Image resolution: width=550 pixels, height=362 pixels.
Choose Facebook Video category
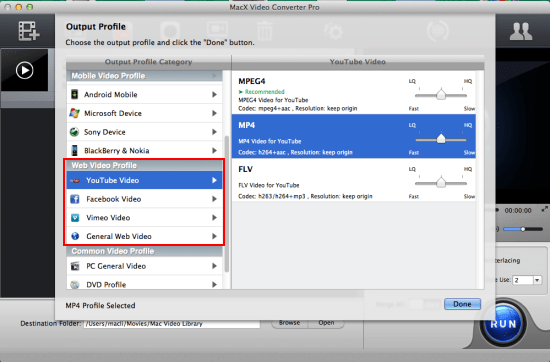click(145, 199)
